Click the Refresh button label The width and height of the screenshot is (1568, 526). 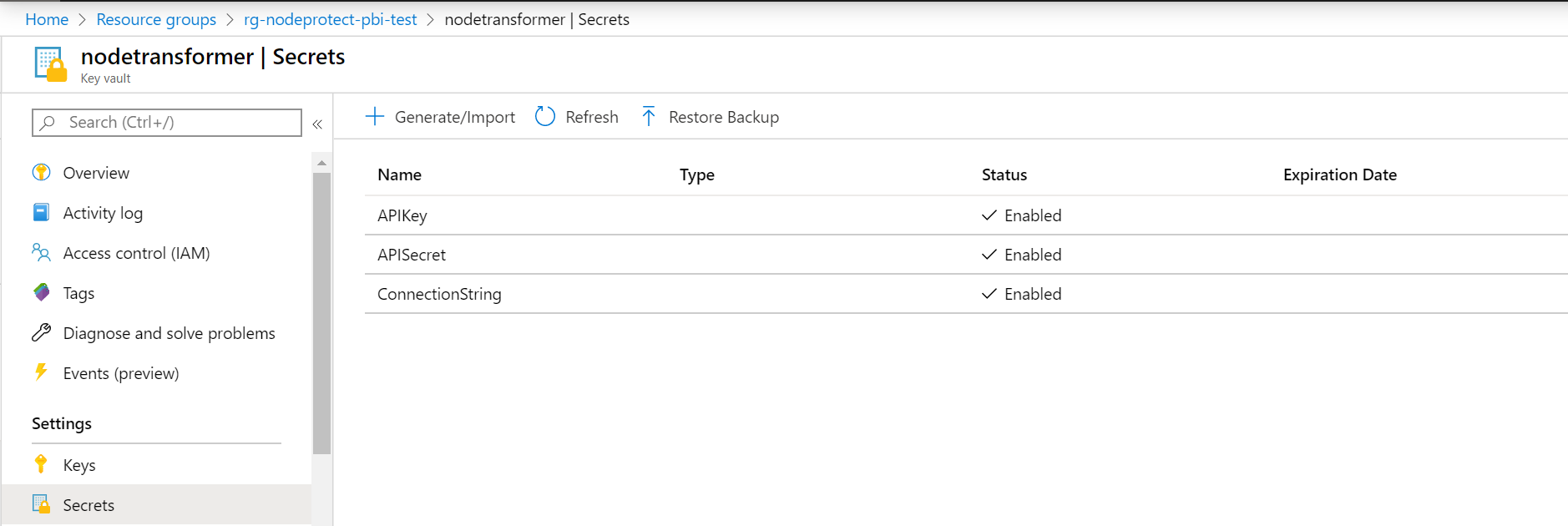point(592,117)
